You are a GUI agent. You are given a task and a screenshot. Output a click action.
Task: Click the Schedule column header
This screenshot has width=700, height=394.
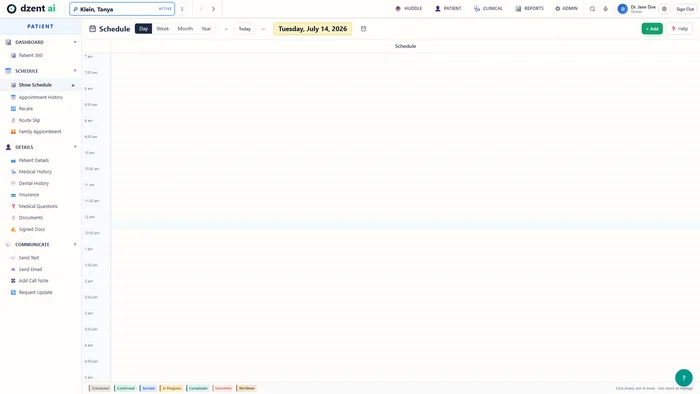point(405,46)
